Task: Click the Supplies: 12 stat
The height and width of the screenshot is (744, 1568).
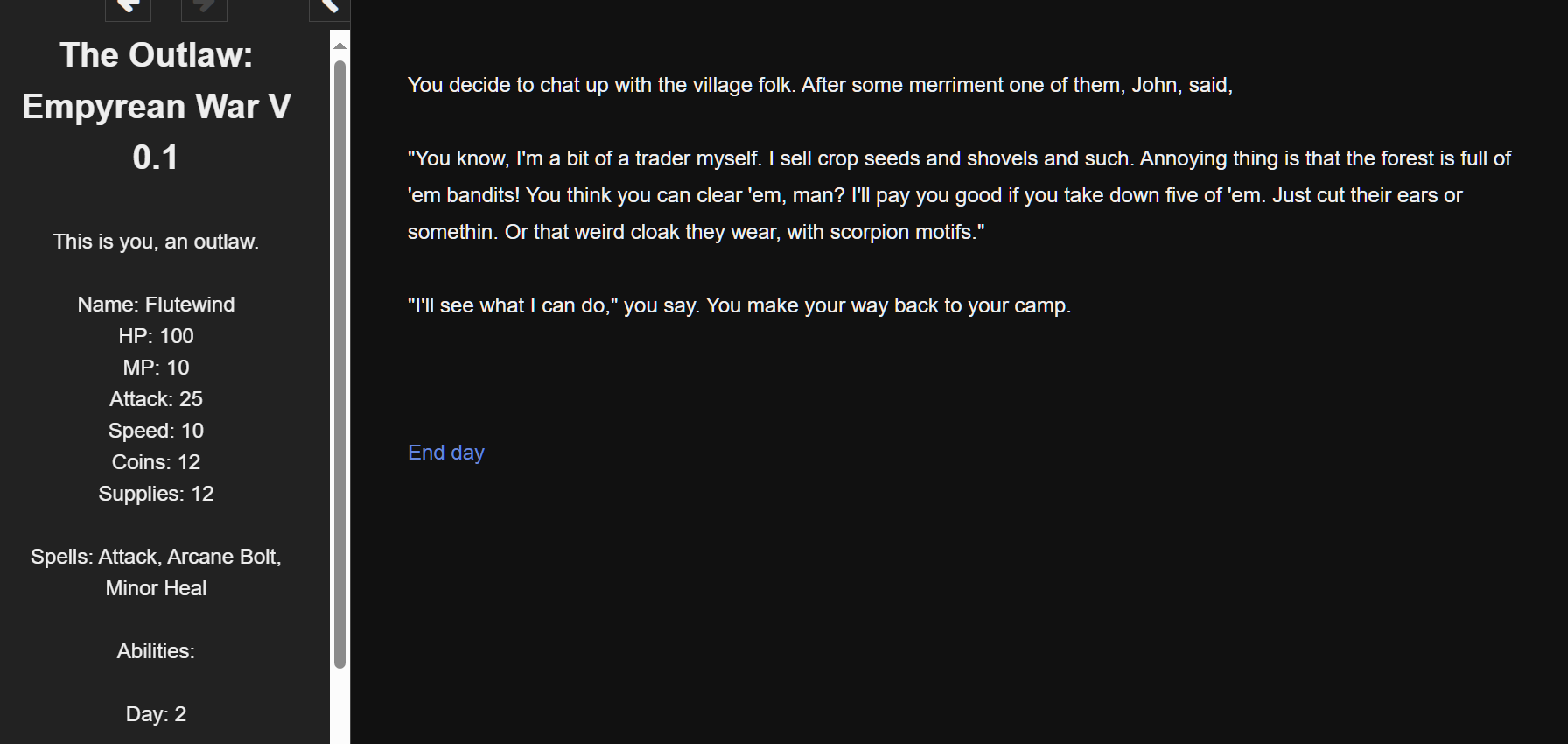Action: (x=156, y=494)
